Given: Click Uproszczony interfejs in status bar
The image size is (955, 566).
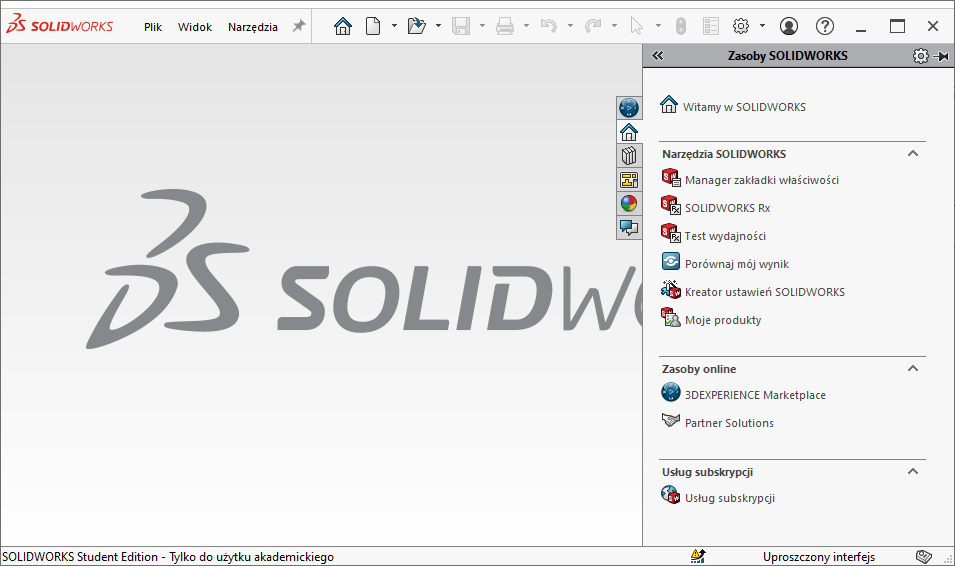Looking at the screenshot, I should coord(818,557).
